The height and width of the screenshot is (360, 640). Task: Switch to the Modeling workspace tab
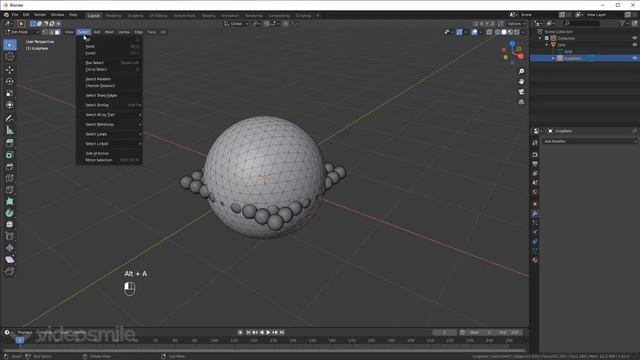coord(113,16)
